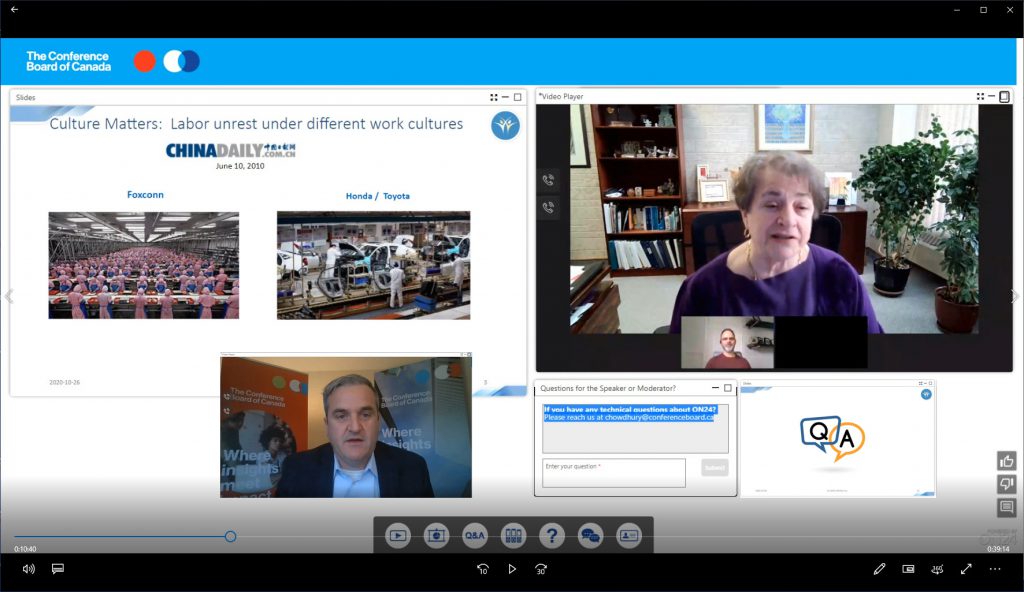Collapse the Video Player panel
This screenshot has height=592, width=1024.
point(992,97)
